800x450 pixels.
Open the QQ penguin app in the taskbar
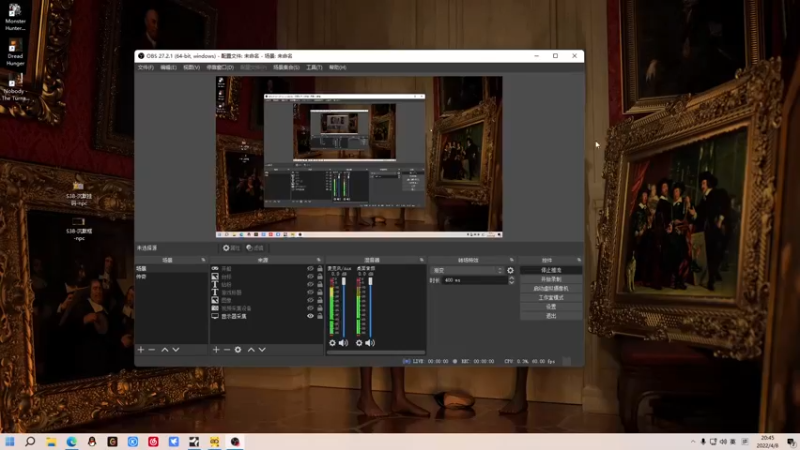click(92, 441)
